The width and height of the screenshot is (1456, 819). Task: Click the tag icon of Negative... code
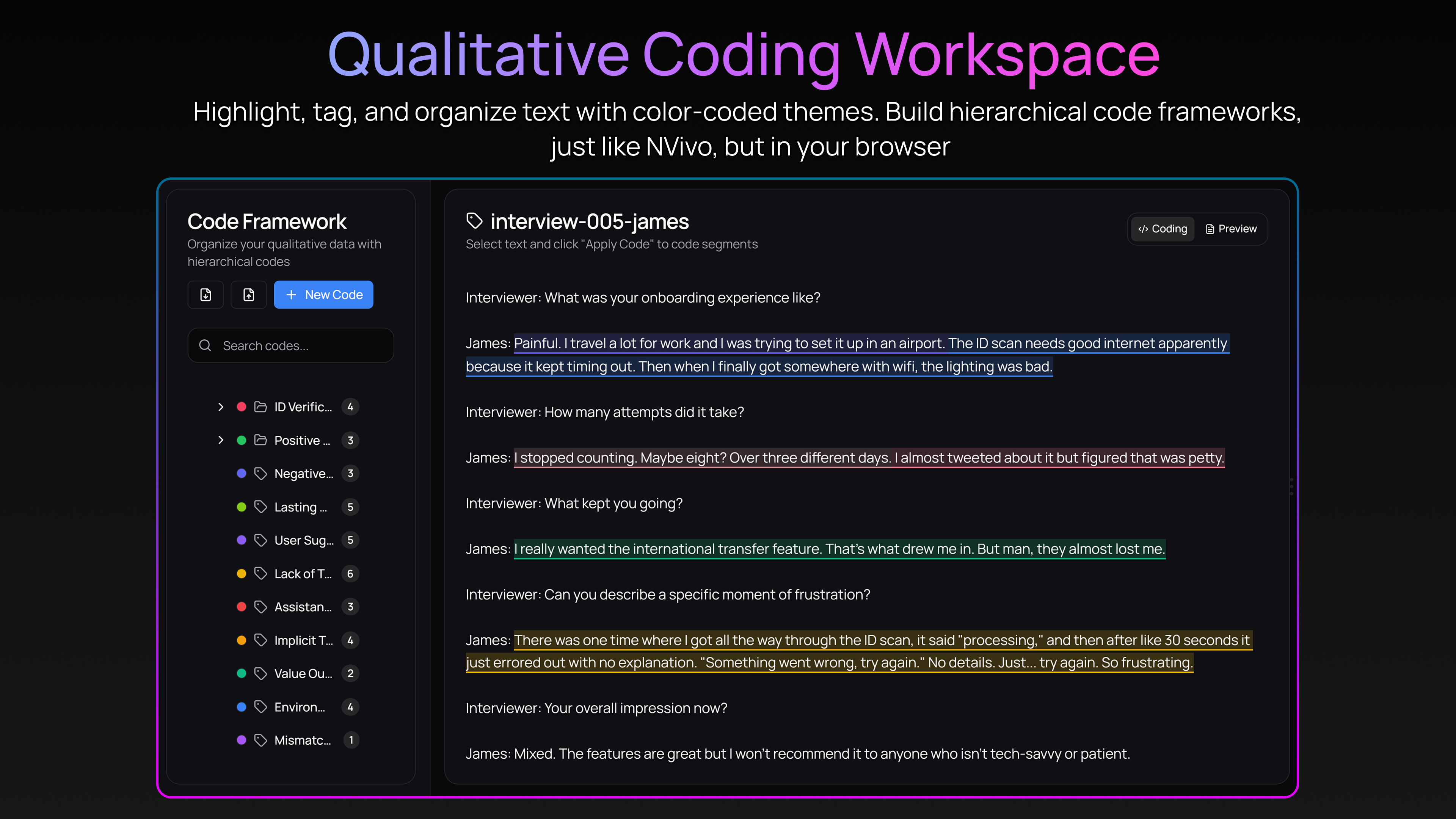[260, 474]
